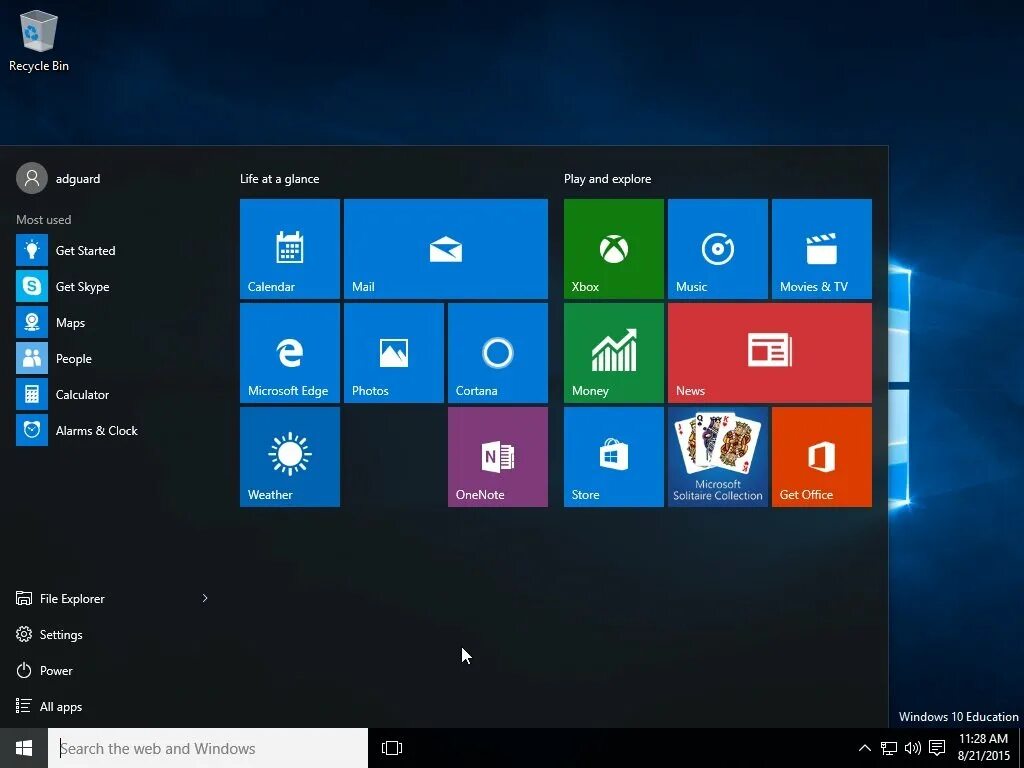Open network status tray icon
Screen dimensions: 1024x768
pyautogui.click(x=889, y=748)
